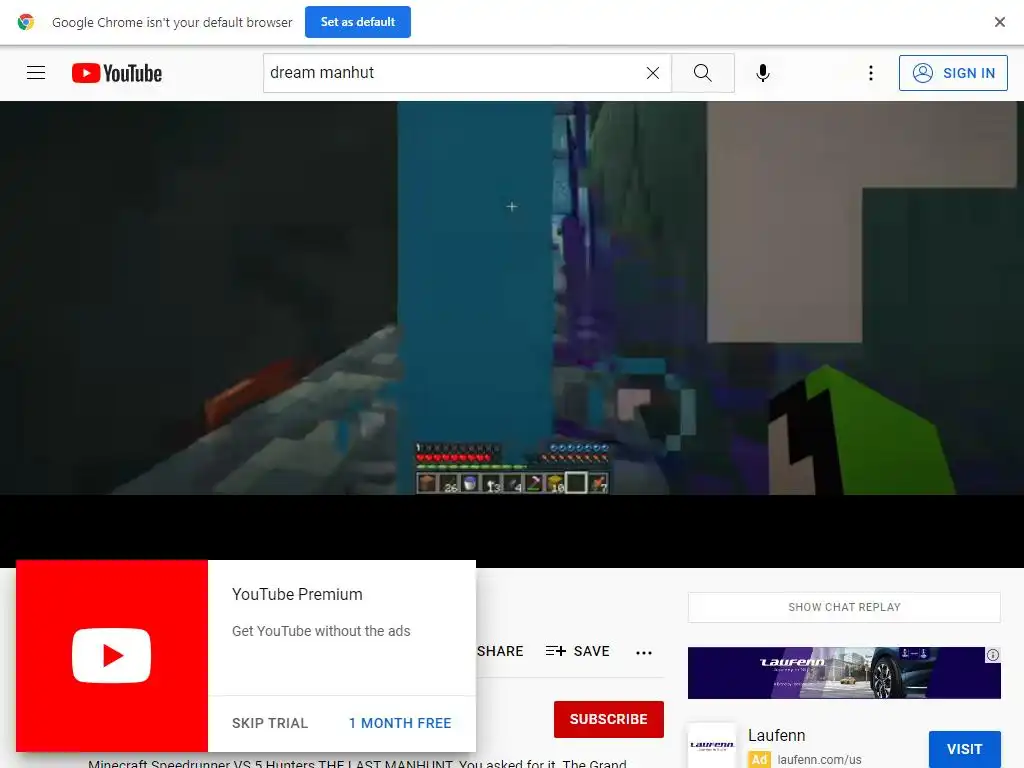1024x768 pixels.
Task: Save the video to a playlist
Action: click(x=578, y=651)
